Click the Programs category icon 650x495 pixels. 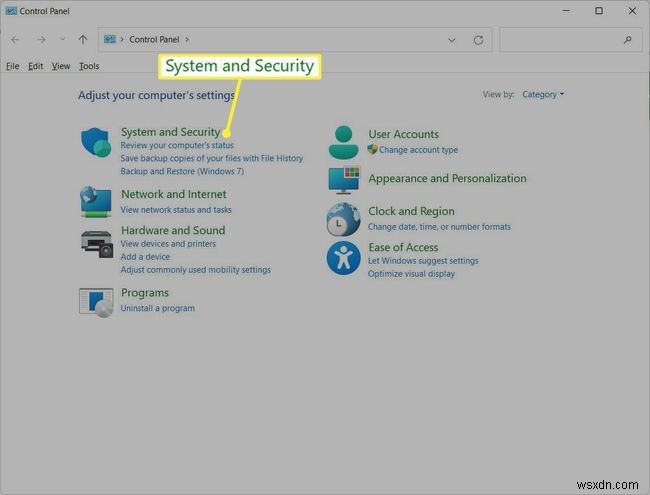click(96, 302)
